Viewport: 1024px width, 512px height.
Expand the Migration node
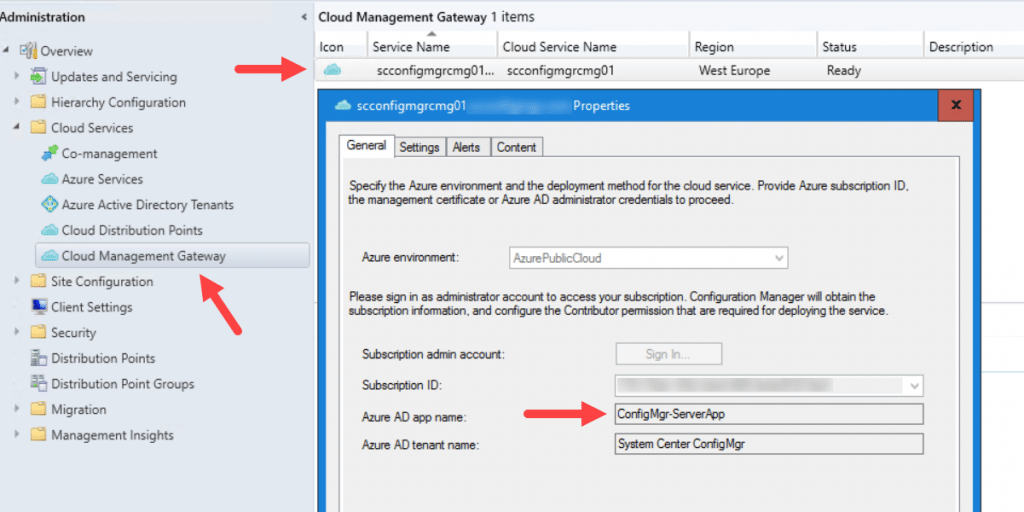(17, 409)
